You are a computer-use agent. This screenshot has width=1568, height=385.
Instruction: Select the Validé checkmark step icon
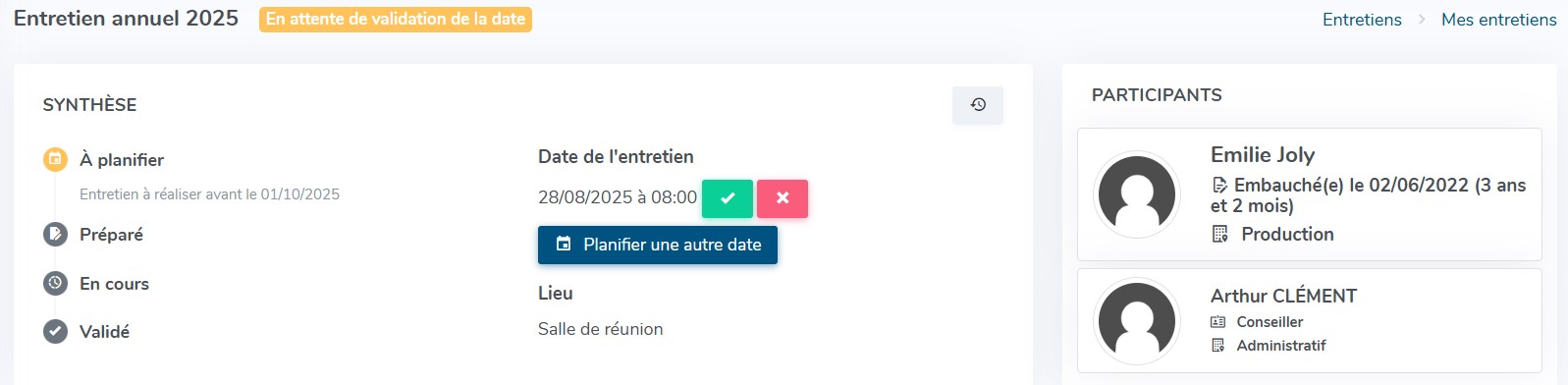coord(56,331)
